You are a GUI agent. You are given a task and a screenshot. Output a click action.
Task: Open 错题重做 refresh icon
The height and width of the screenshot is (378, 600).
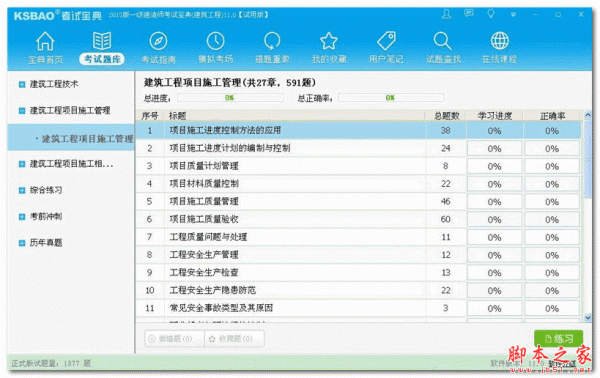(x=272, y=41)
